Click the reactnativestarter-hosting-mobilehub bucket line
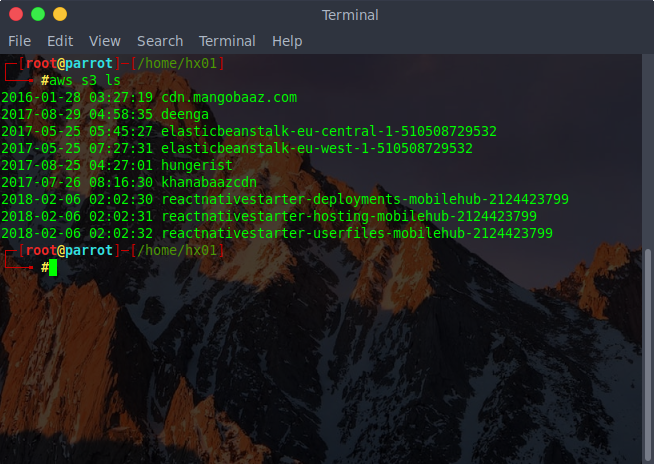 [269, 216]
